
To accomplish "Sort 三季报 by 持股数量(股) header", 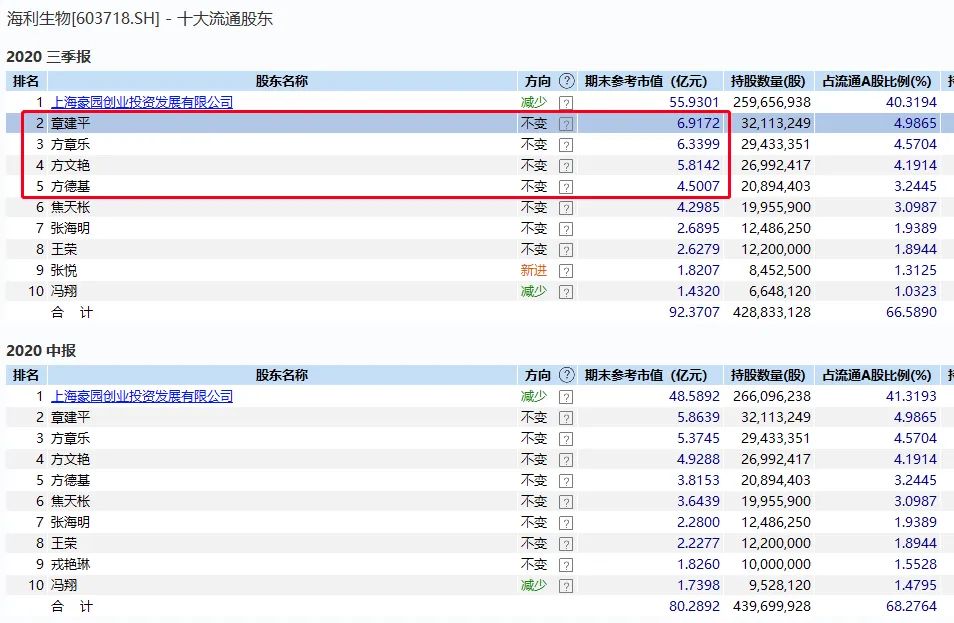I will tap(768, 81).
